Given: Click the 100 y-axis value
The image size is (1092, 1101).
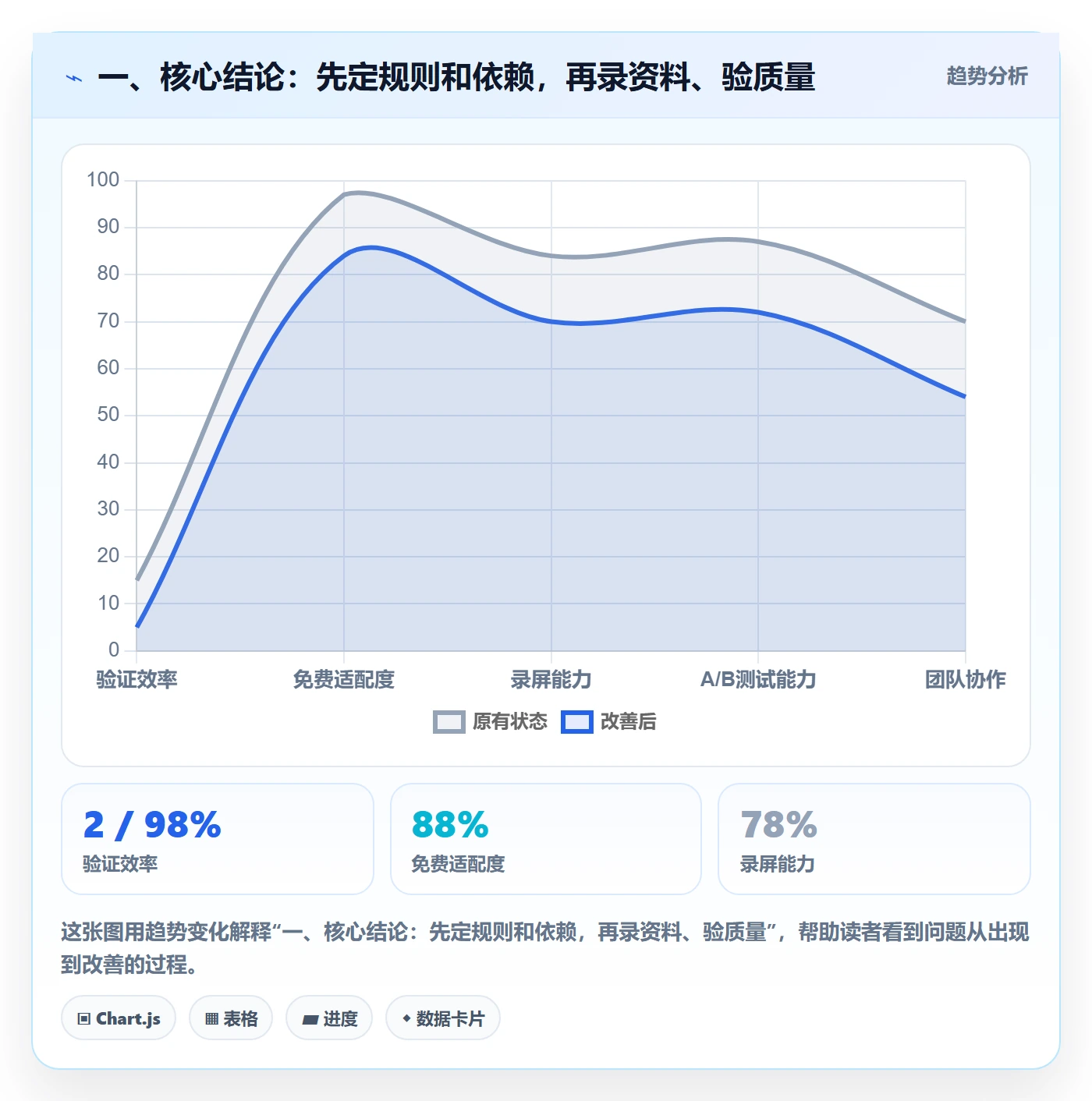Looking at the screenshot, I should [103, 180].
